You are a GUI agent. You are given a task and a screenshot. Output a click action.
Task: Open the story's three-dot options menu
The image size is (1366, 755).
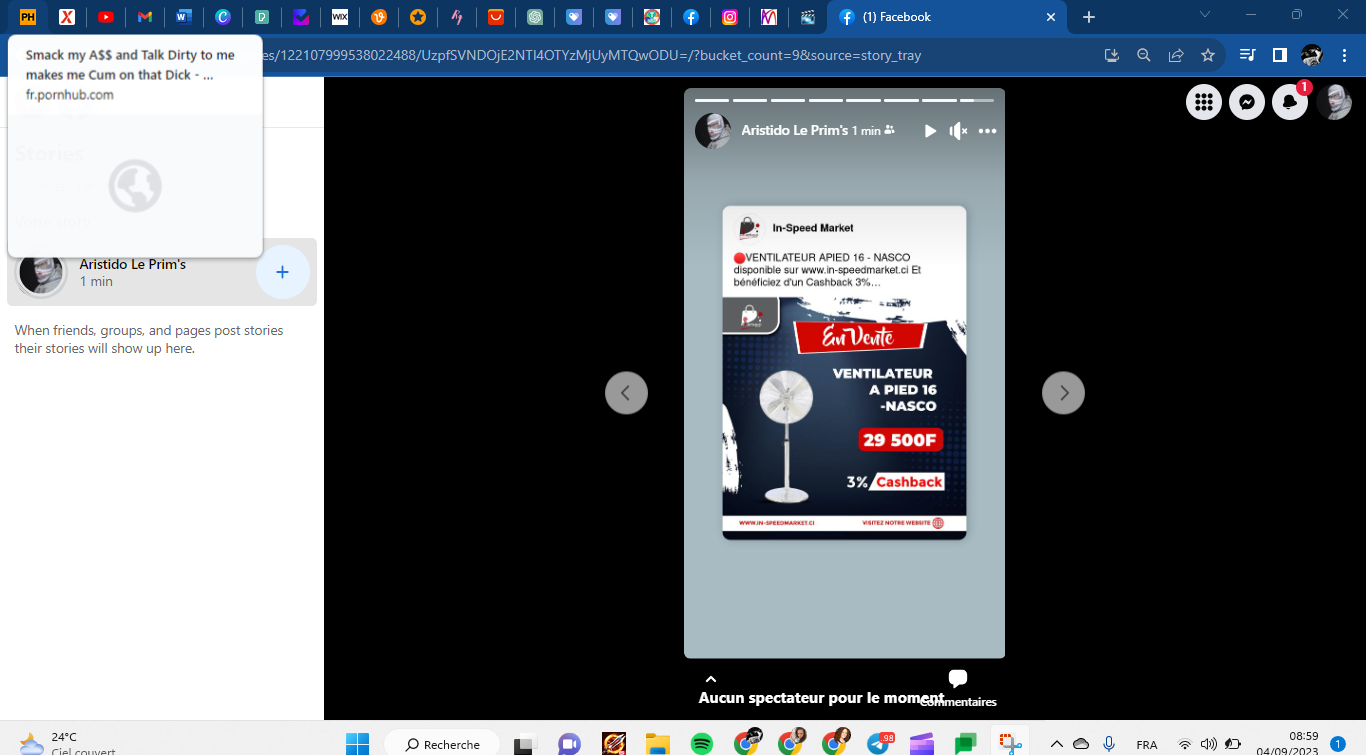(x=988, y=131)
